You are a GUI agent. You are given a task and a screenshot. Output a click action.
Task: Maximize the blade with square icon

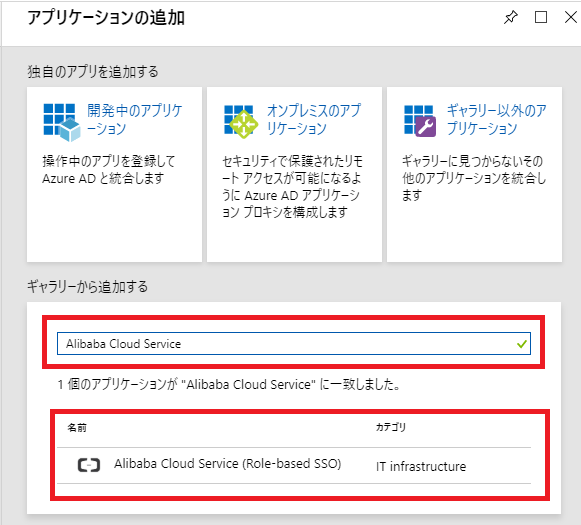541,17
